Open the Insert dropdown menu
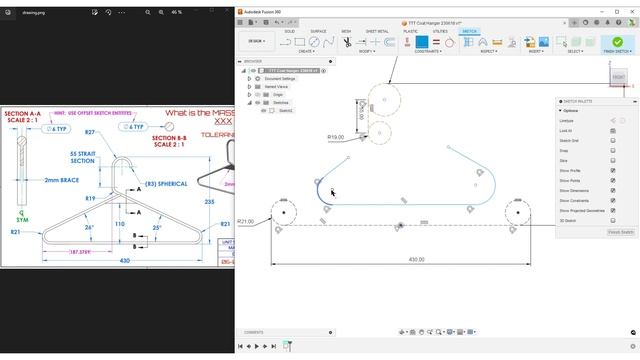Screen dimensions: 640x360 pyautogui.click(x=535, y=51)
